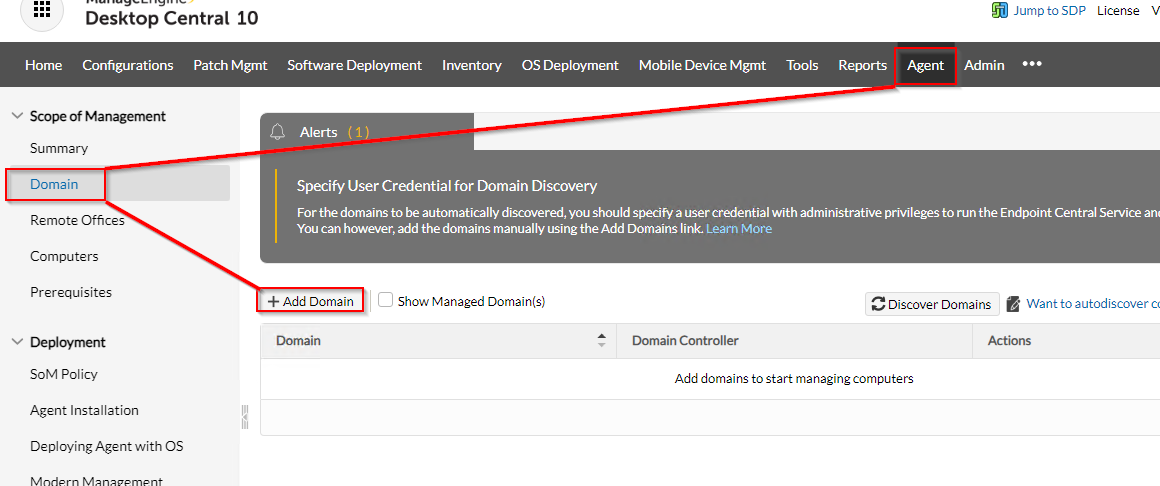The height and width of the screenshot is (486, 1160).
Task: Open the Home tab
Action: [x=44, y=65]
